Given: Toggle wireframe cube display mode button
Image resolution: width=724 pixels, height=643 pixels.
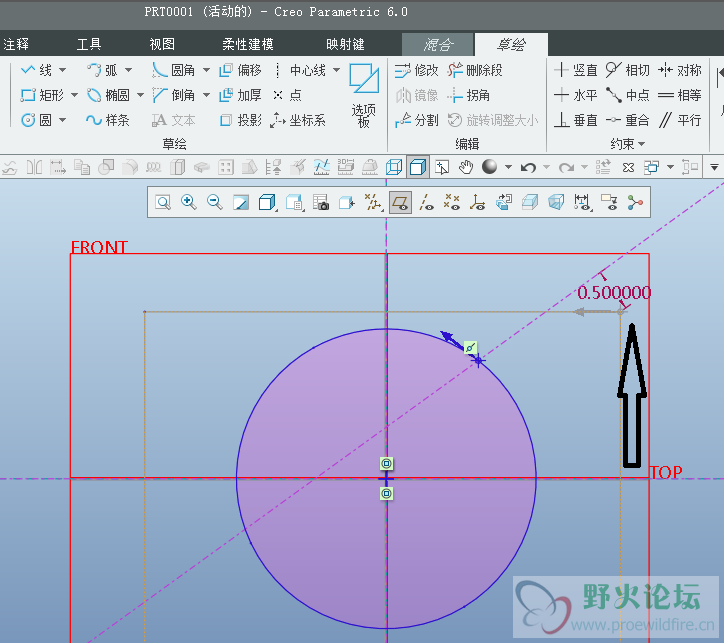Looking at the screenshot, I should [394, 167].
